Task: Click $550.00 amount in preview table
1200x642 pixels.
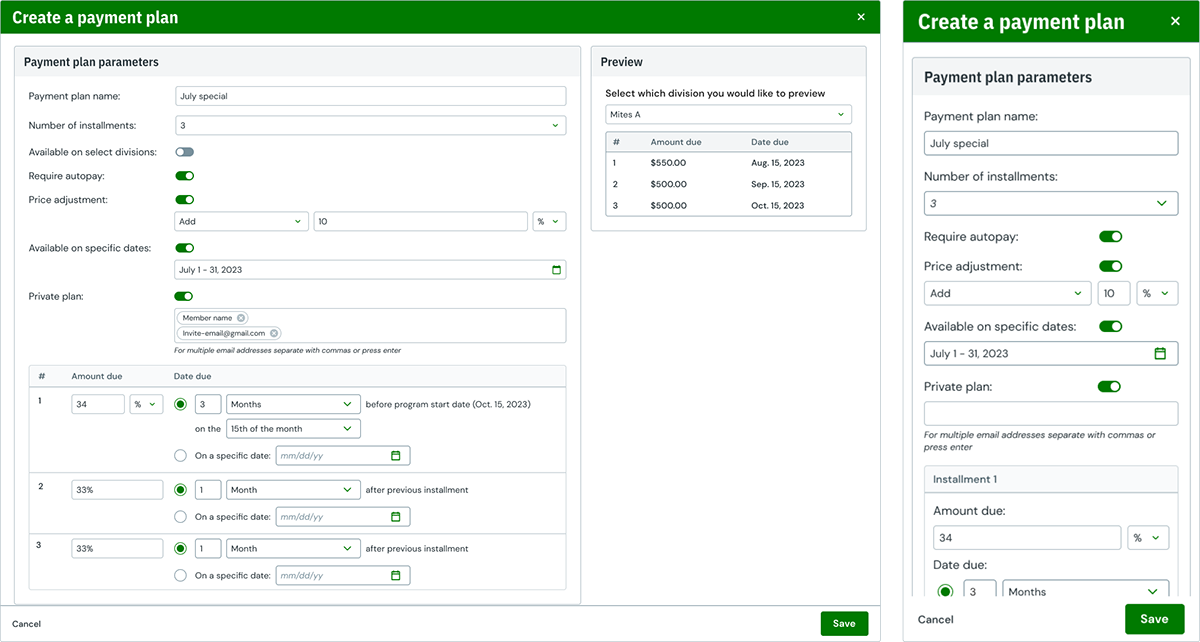Action: (669, 162)
